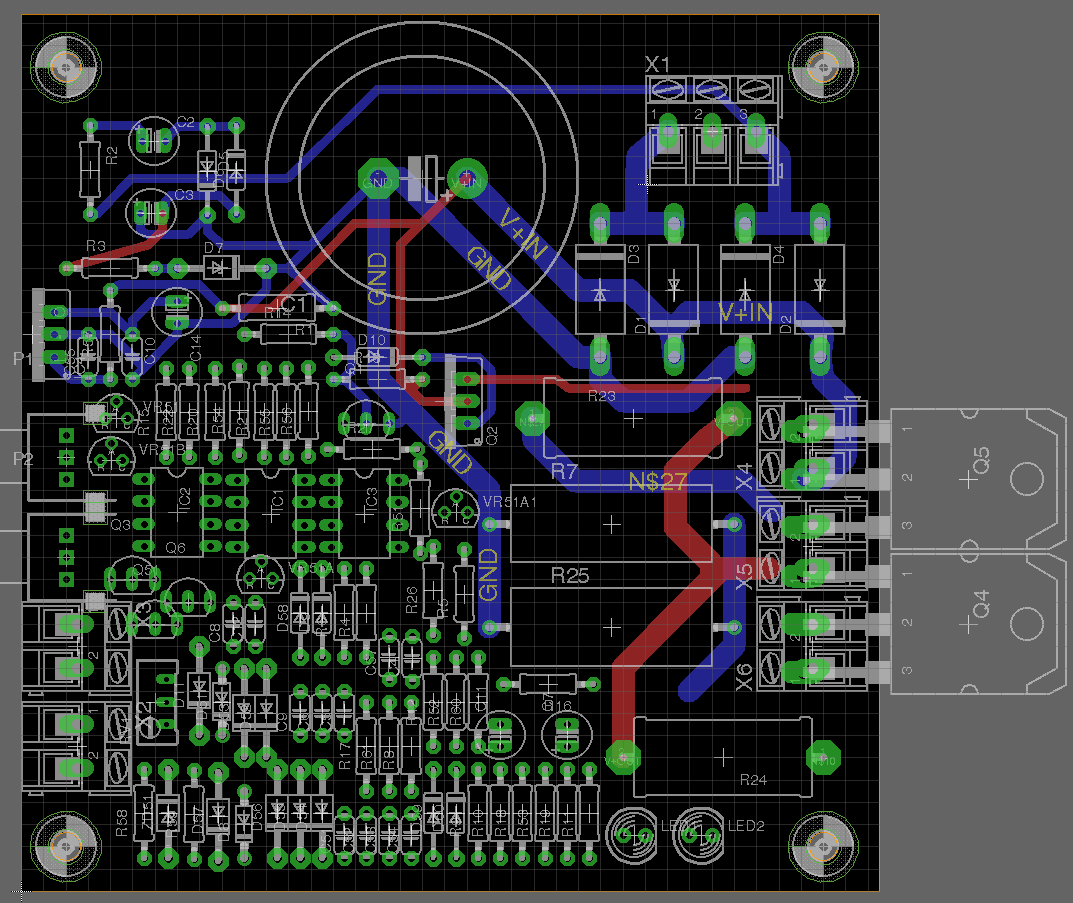Image resolution: width=1073 pixels, height=903 pixels.
Task: Select the N$27 net name label
Action: [x=657, y=482]
